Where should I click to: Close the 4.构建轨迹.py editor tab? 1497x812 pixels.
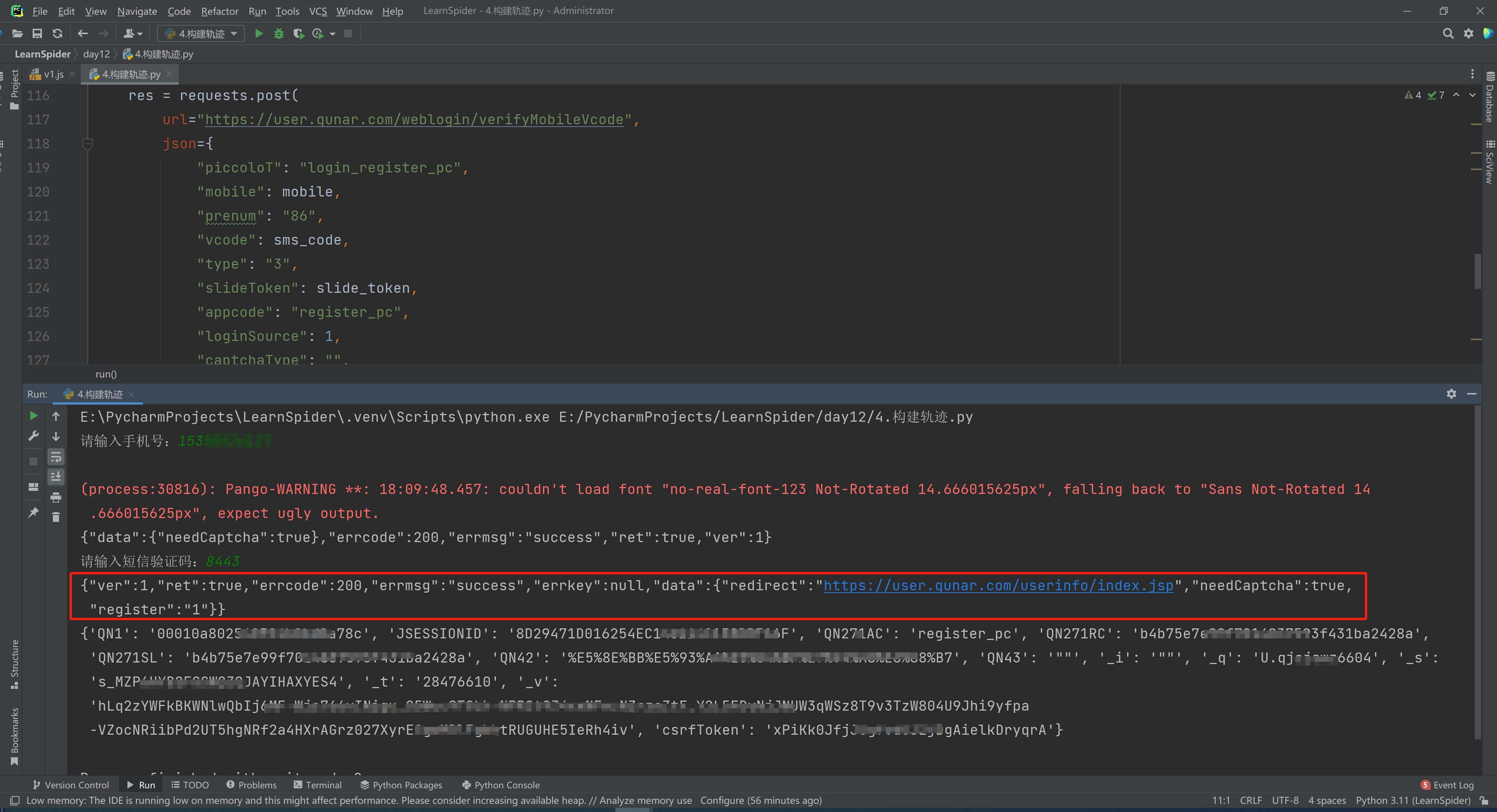point(169,74)
